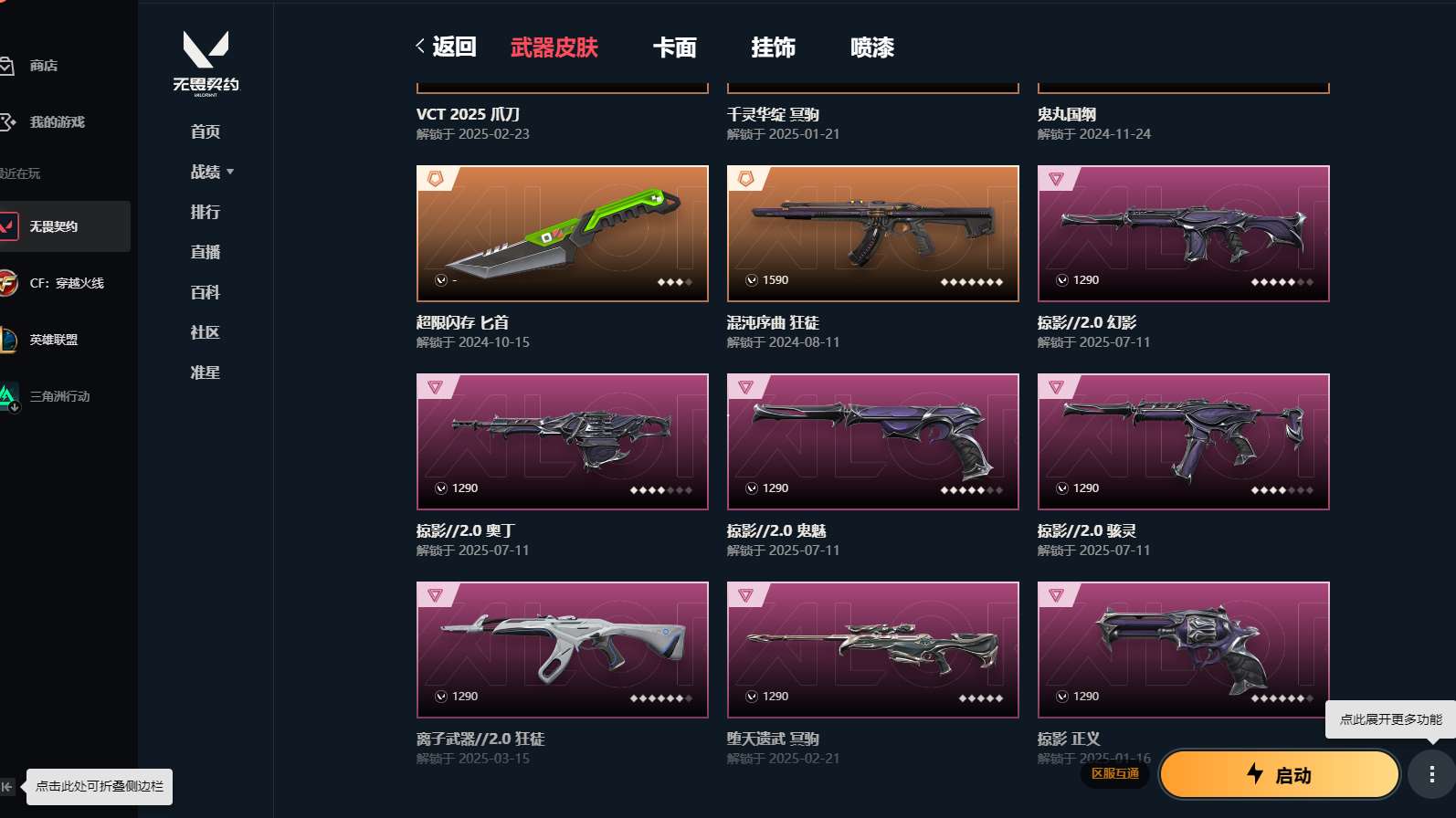Launch the game with 启动 button
Screen dimensions: 1456x818
1279,774
